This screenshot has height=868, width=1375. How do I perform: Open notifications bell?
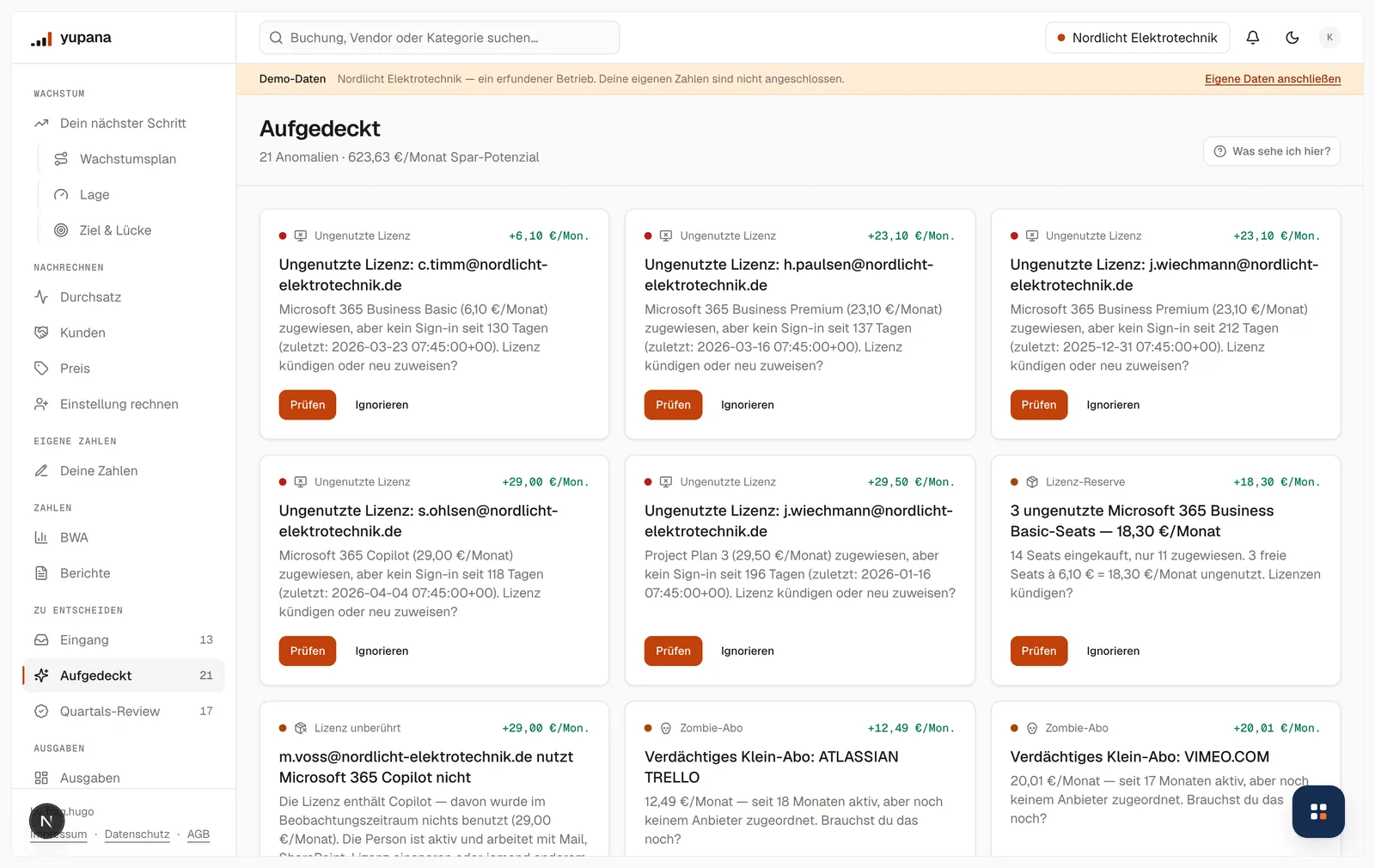tap(1253, 38)
